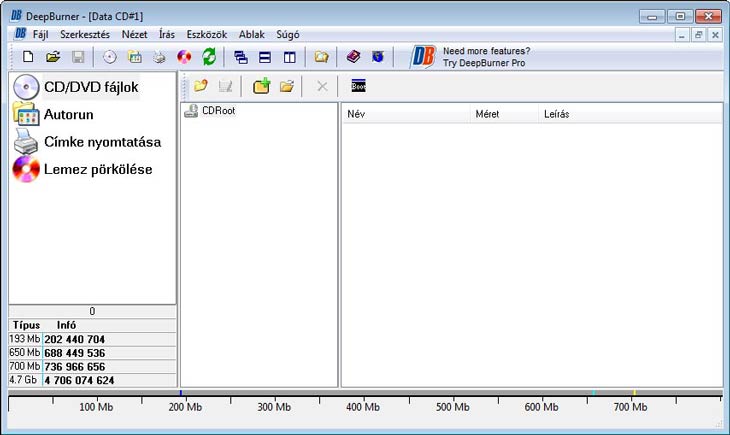
Task: Select the 700 Mb disc type row
Action: click(x=92, y=367)
